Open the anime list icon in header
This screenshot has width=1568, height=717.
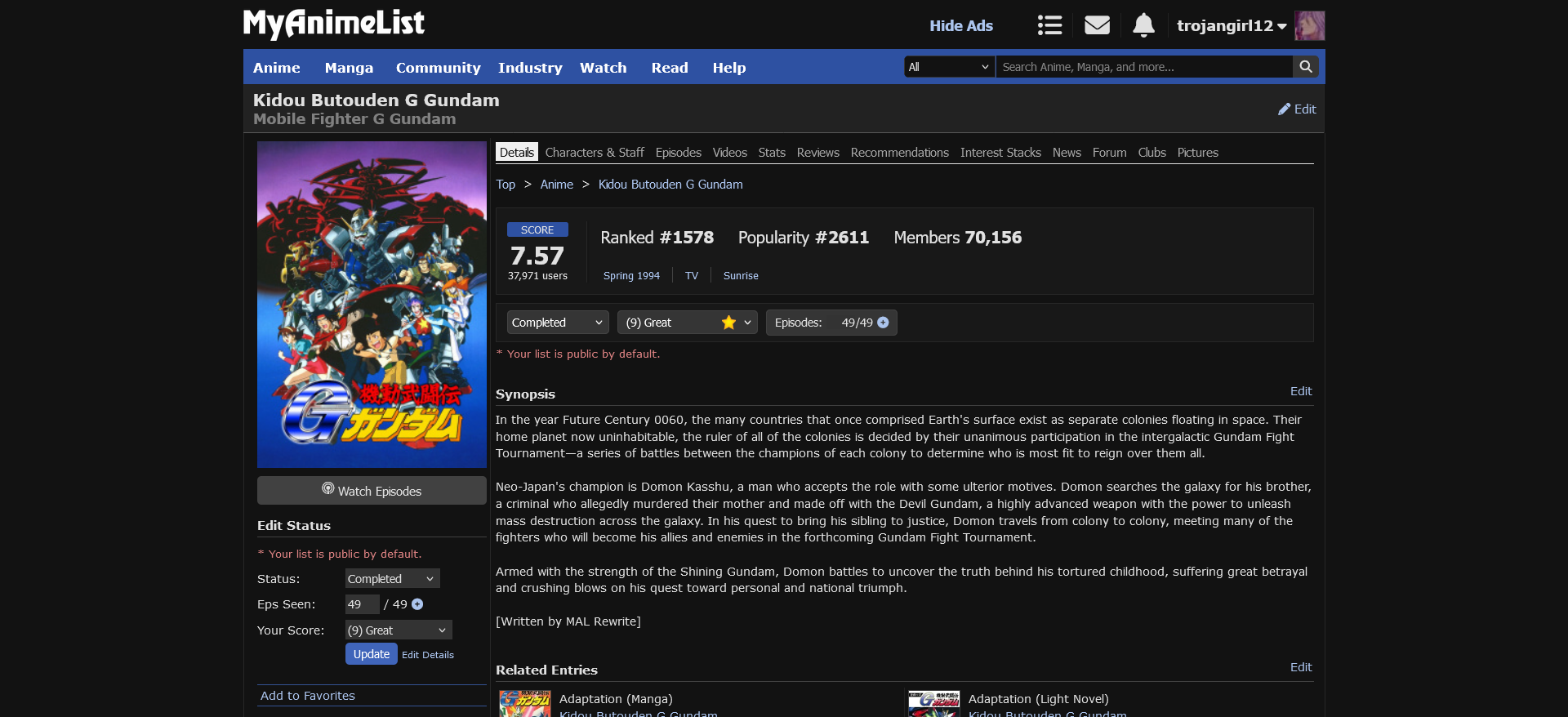(x=1049, y=25)
